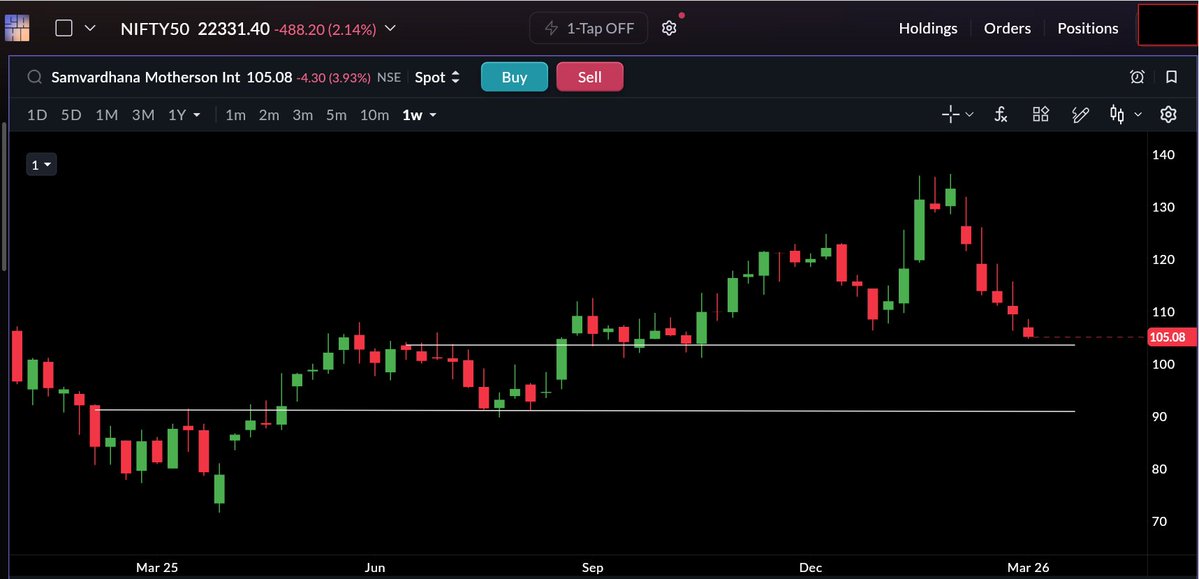Image resolution: width=1199 pixels, height=579 pixels.
Task: Open 1-Tap settings gear icon
Action: pos(669,28)
